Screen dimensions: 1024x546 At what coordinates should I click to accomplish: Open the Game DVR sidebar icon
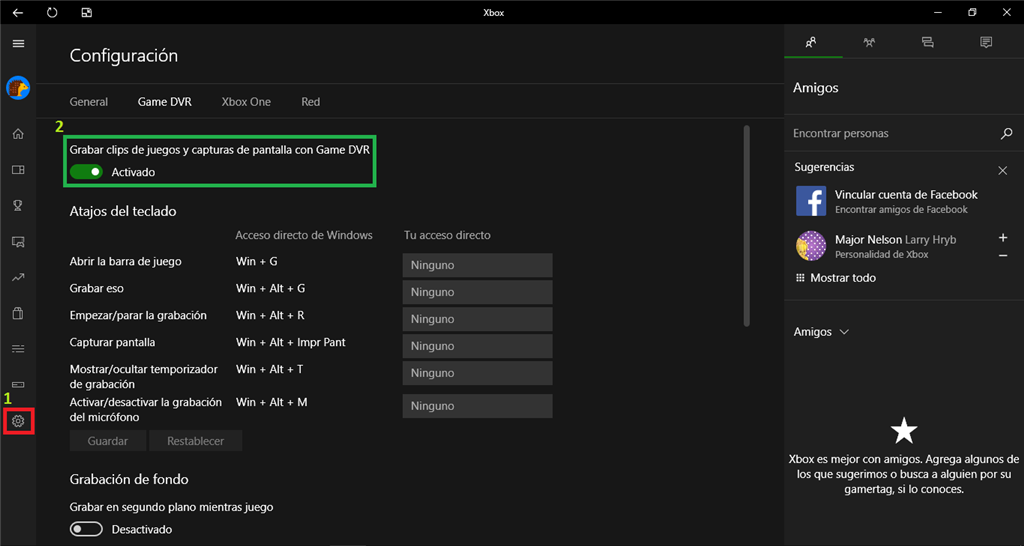coord(18,242)
